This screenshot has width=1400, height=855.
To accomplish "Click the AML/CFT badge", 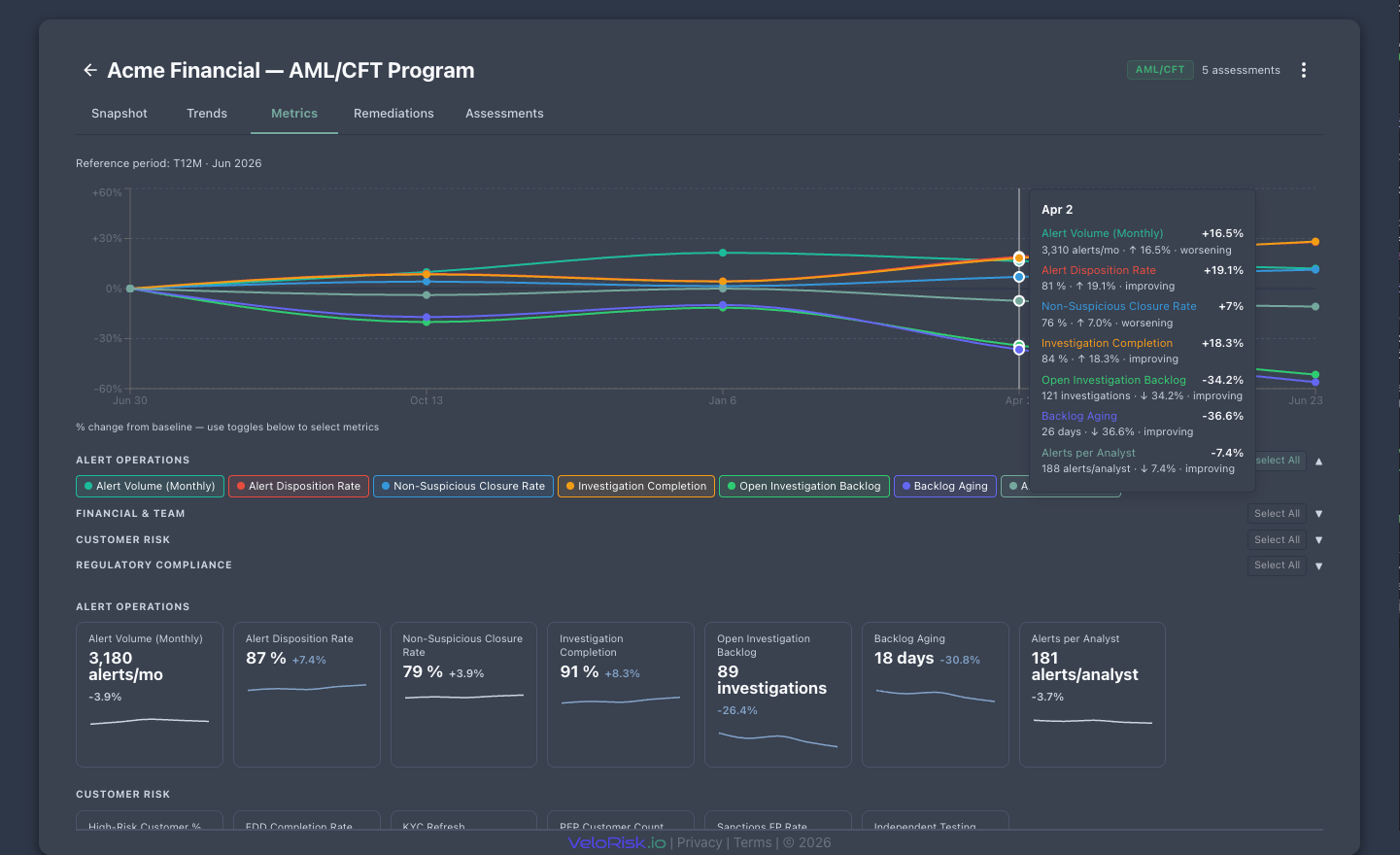I will tap(1160, 70).
